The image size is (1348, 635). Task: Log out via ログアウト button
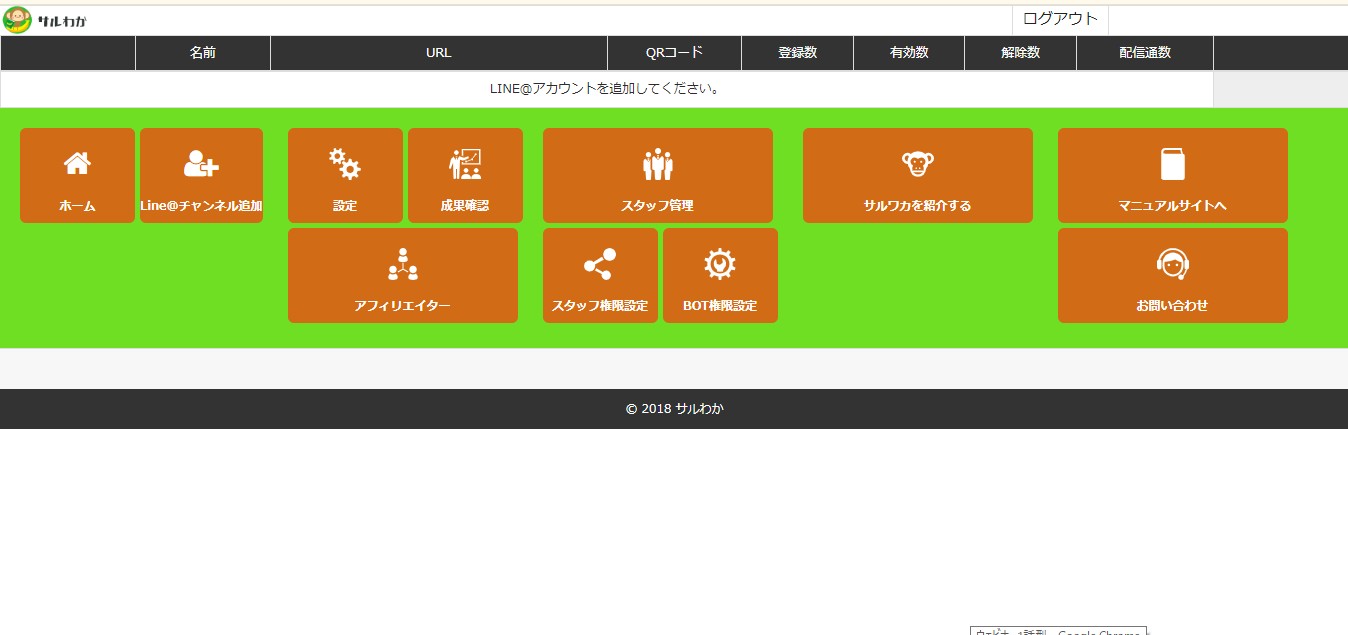[x=1060, y=19]
